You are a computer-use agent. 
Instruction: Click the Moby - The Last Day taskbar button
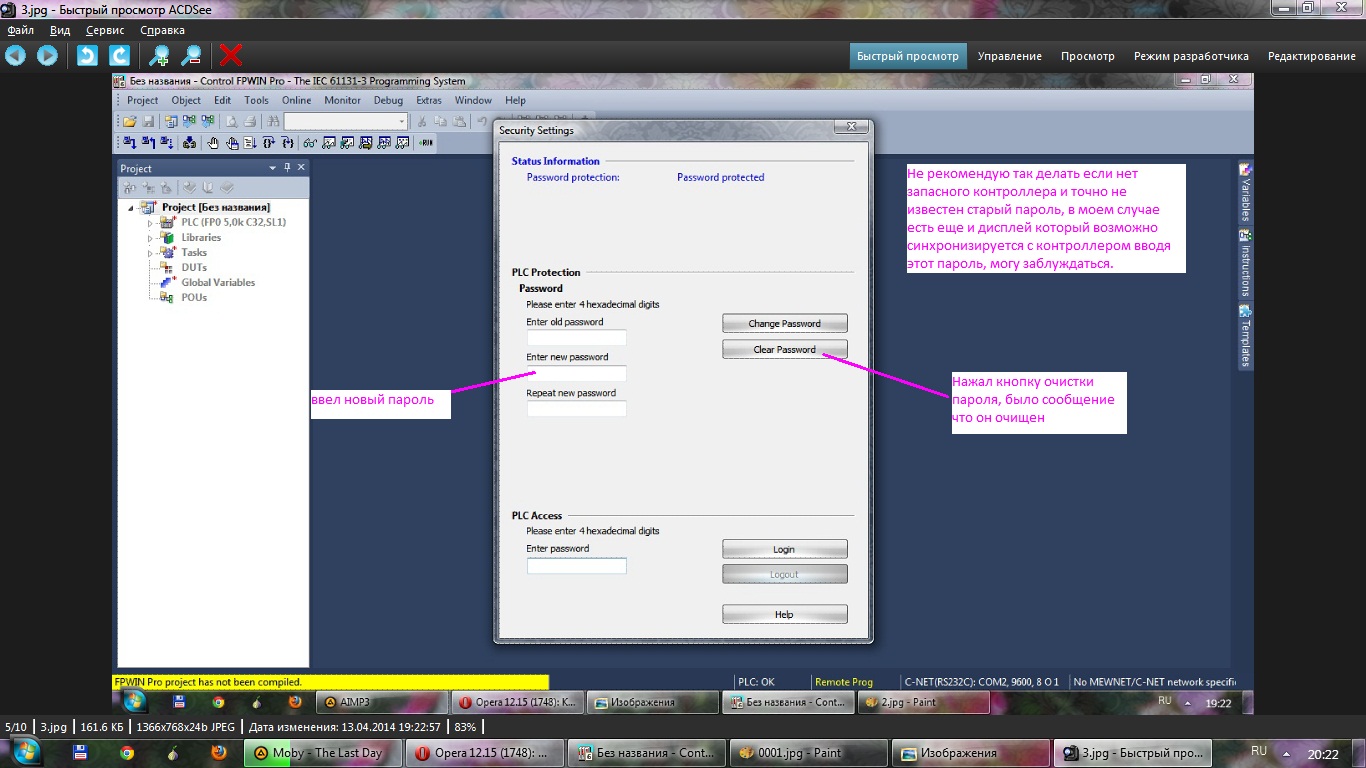pyautogui.click(x=323, y=753)
